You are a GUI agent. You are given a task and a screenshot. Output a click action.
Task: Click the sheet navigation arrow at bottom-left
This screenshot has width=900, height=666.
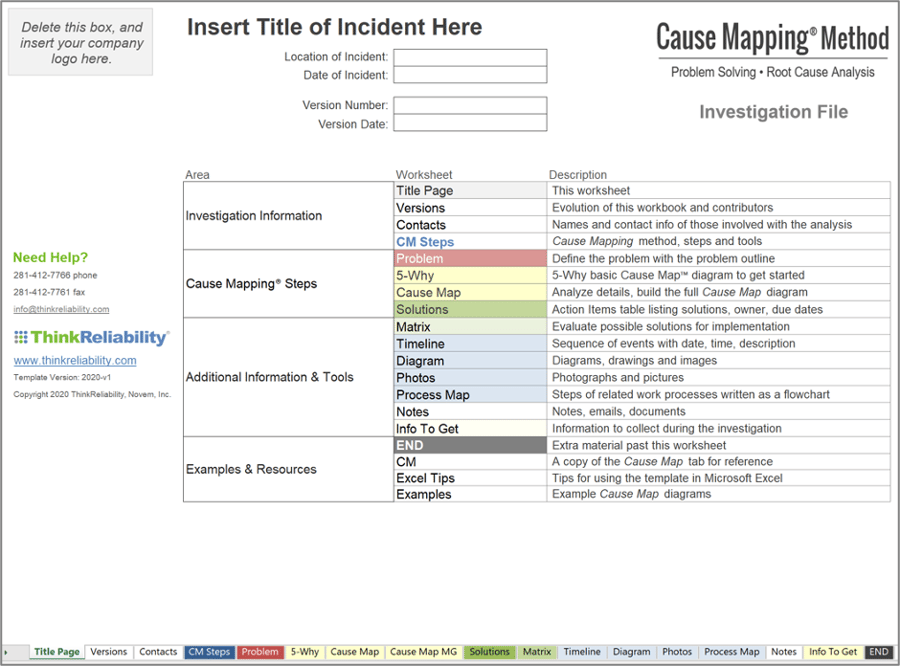click(7, 651)
